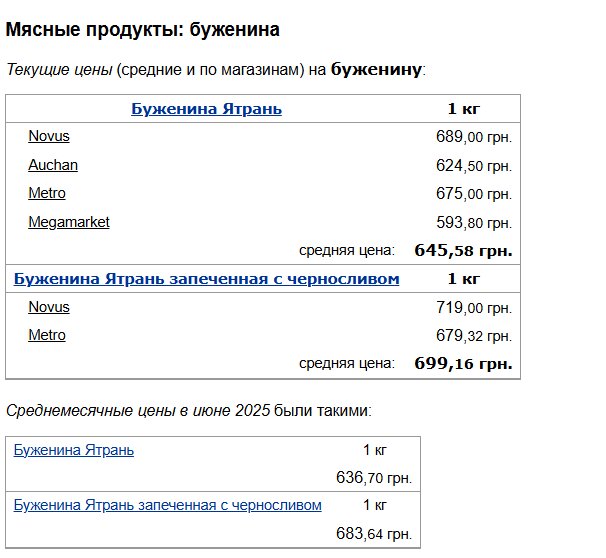Open Novus link priced 719,00 грн.
The height and width of the screenshot is (558, 606).
click(x=49, y=307)
